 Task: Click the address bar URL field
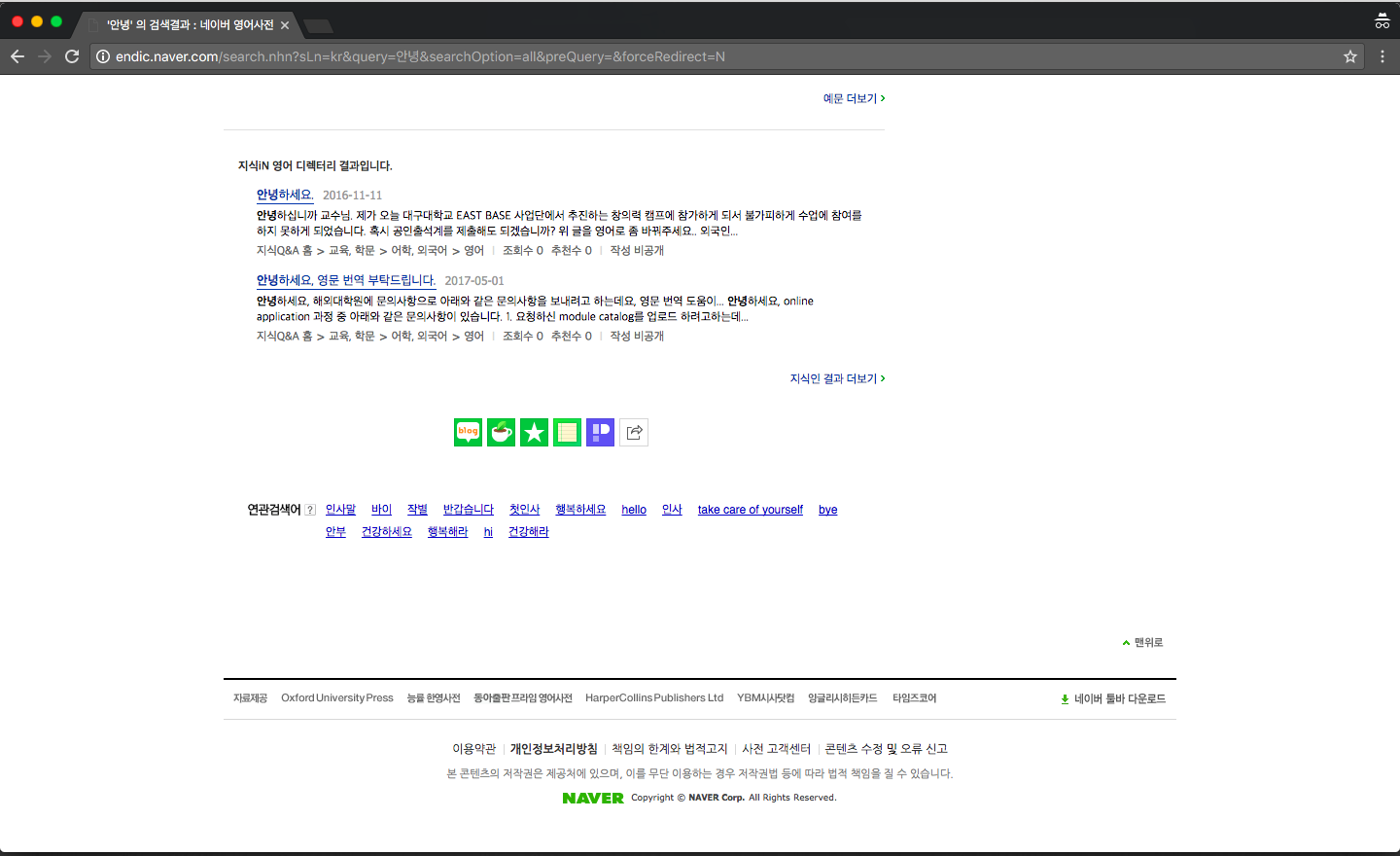point(719,56)
